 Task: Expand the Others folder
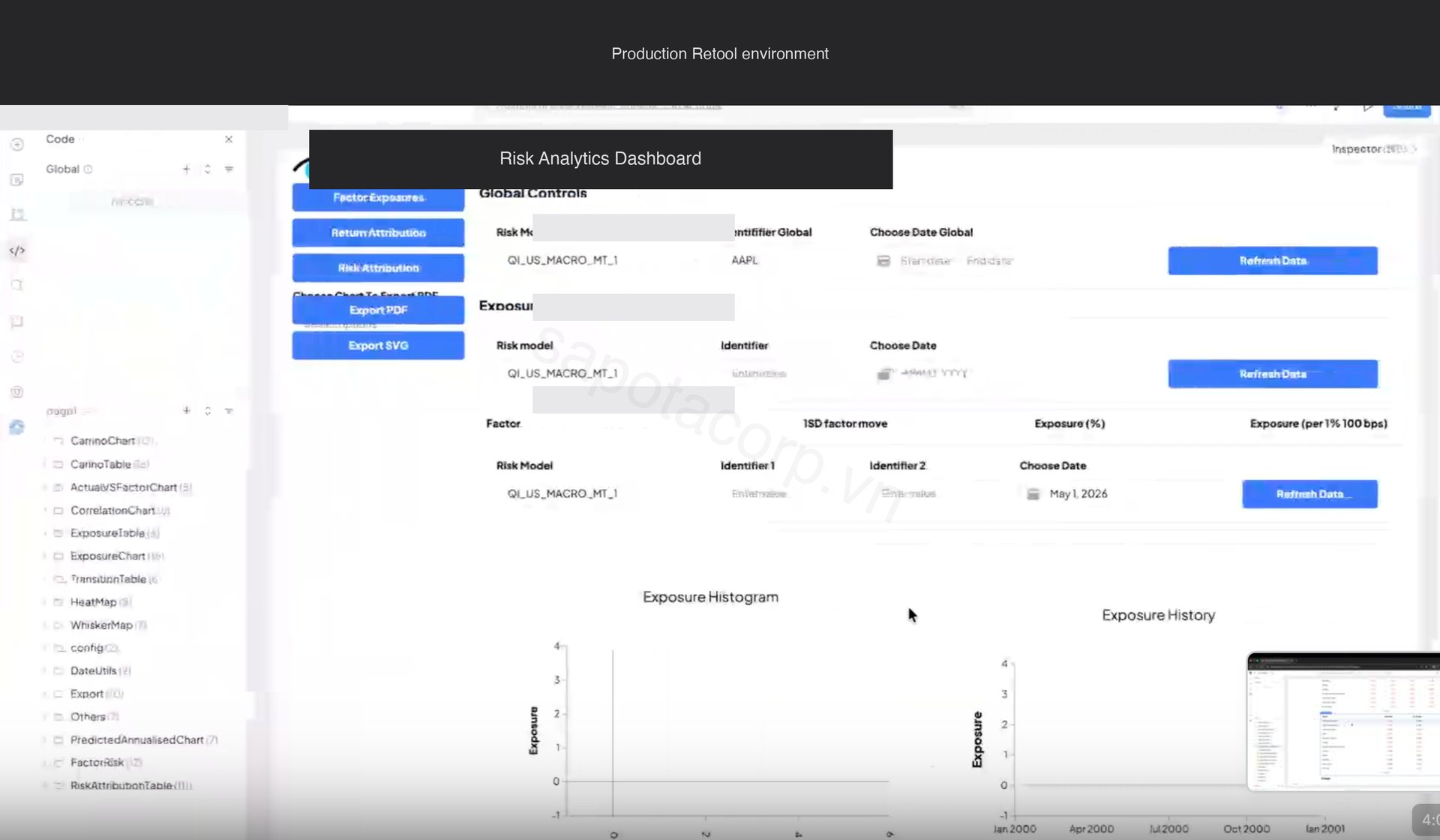click(88, 717)
